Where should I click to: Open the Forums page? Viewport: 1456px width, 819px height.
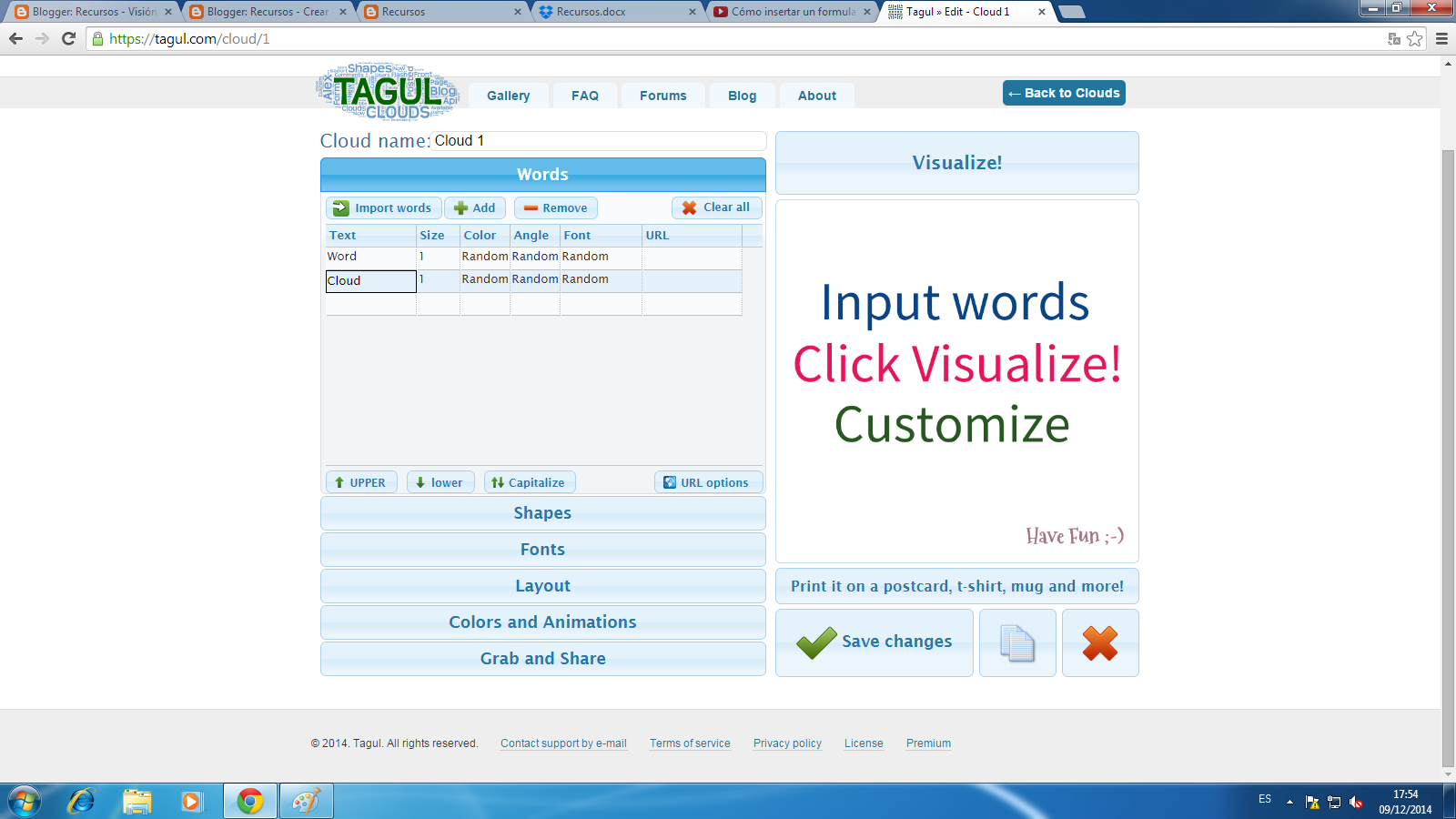coord(662,96)
